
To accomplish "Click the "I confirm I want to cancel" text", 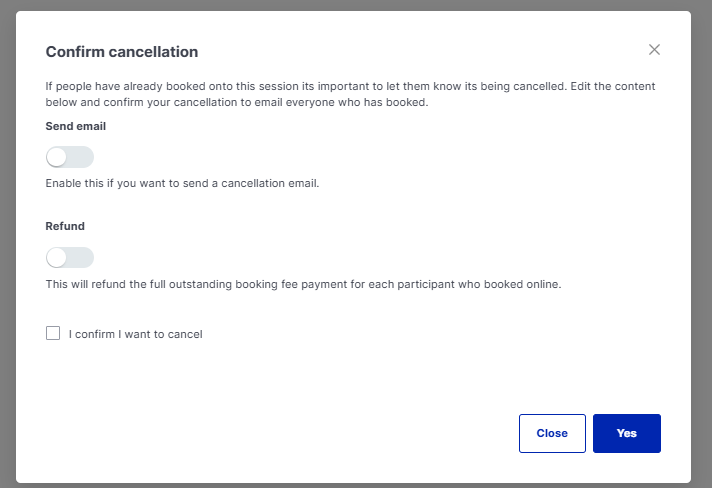I will click(x=136, y=334).
